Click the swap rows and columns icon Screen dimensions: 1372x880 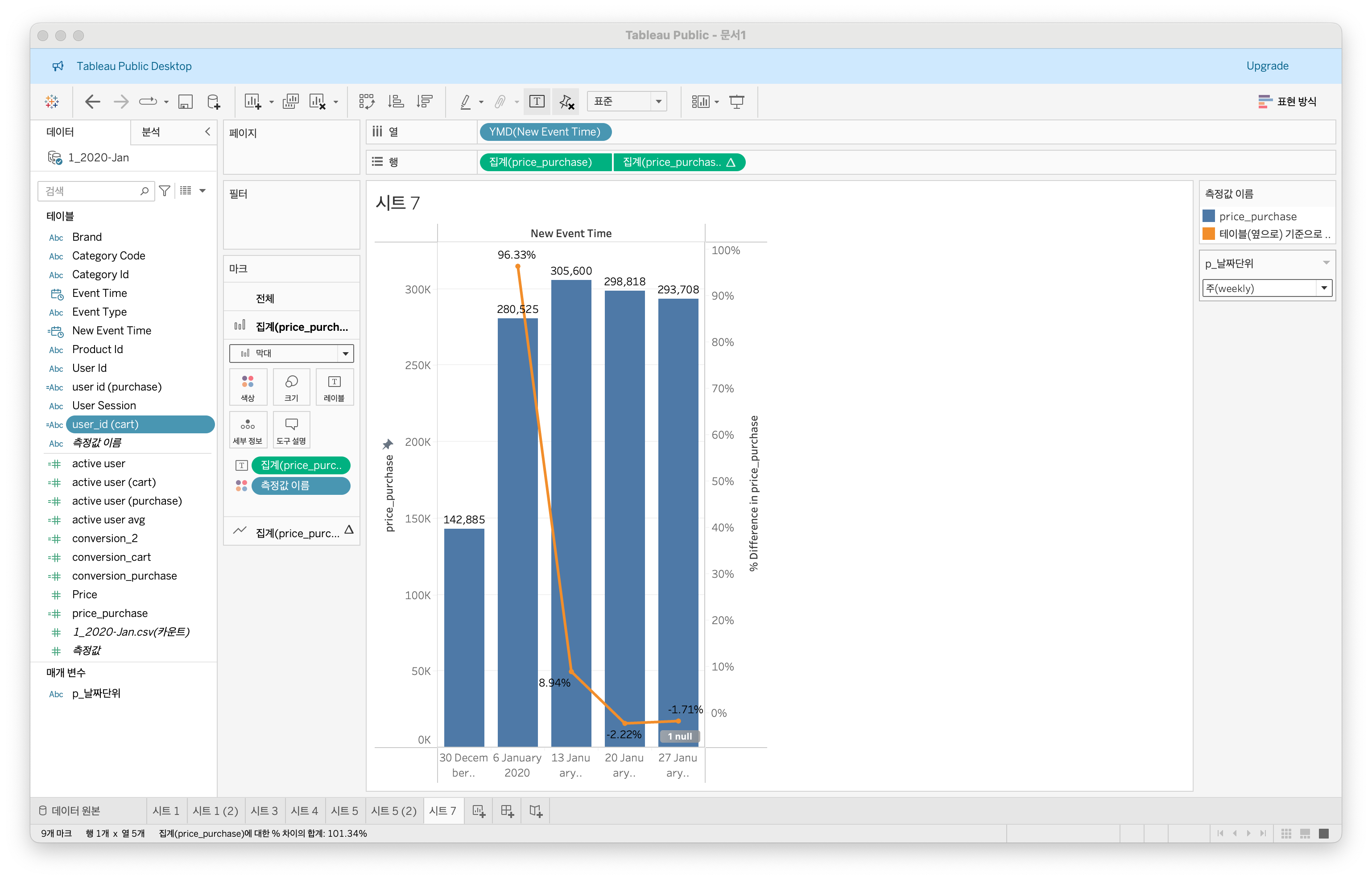coord(367,102)
